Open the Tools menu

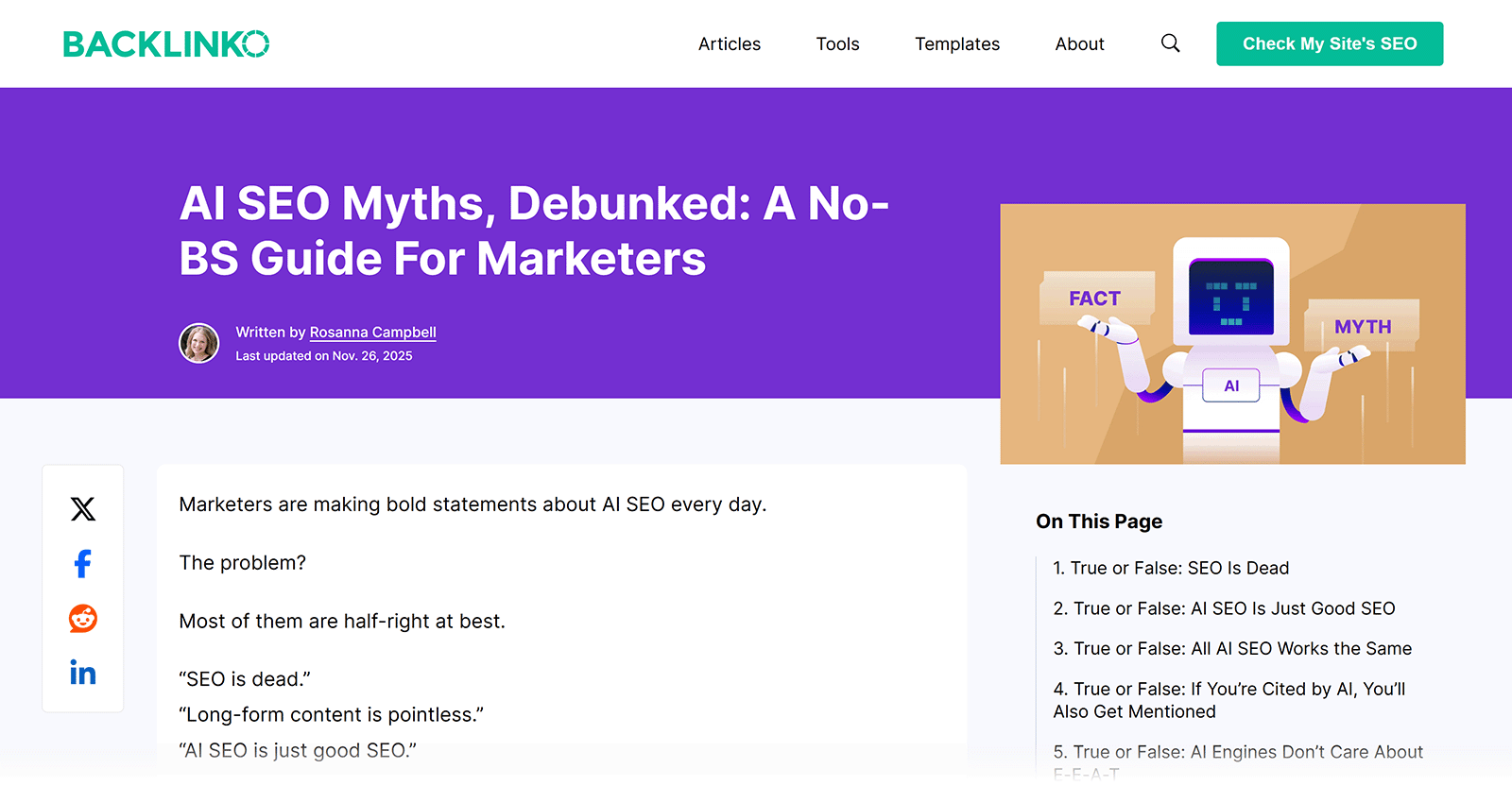[836, 43]
